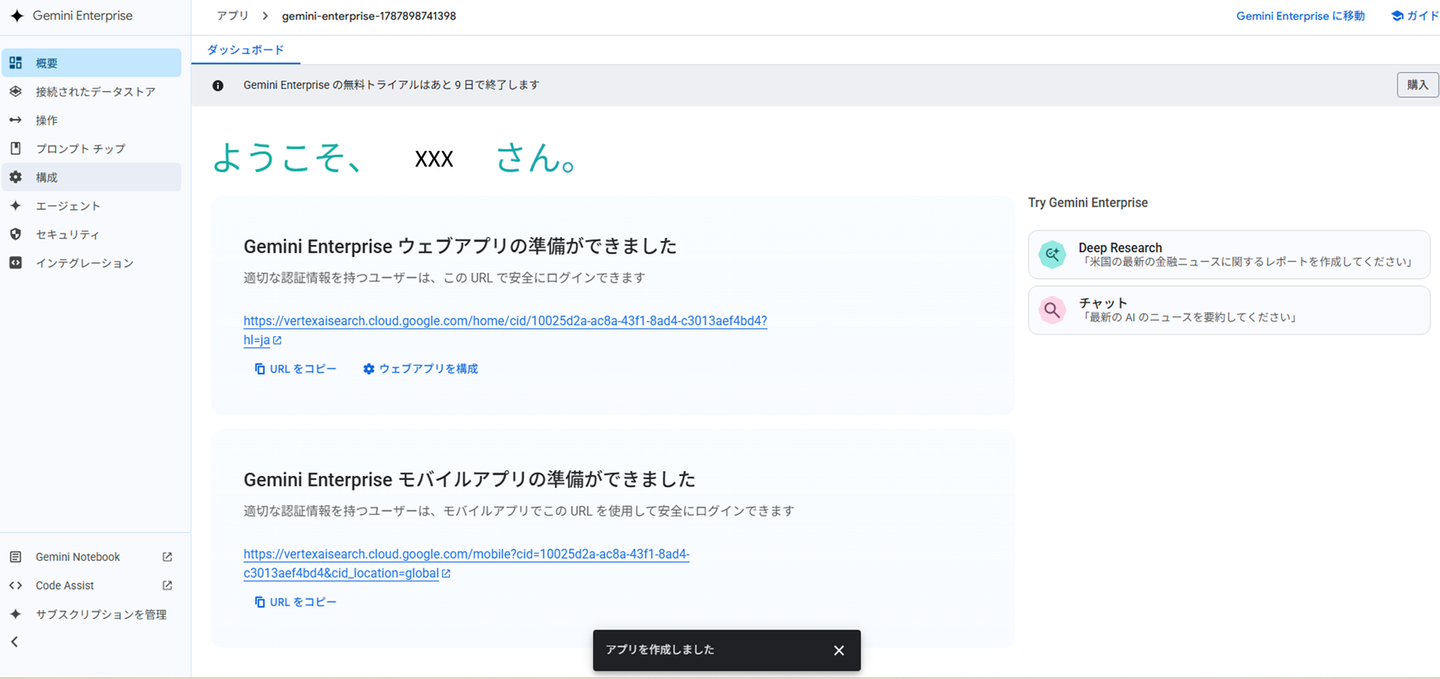
Task: Click the 操作 arrows icon in sidebar
Action: point(15,120)
